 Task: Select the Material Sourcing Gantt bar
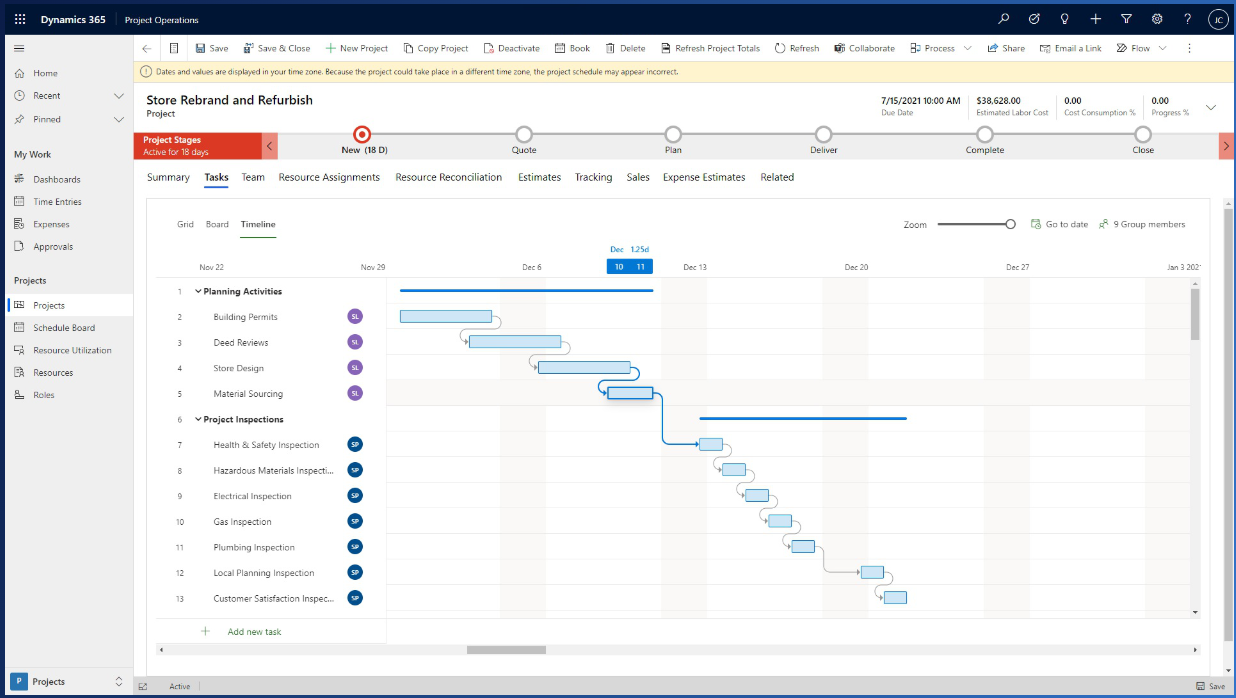tap(630, 393)
